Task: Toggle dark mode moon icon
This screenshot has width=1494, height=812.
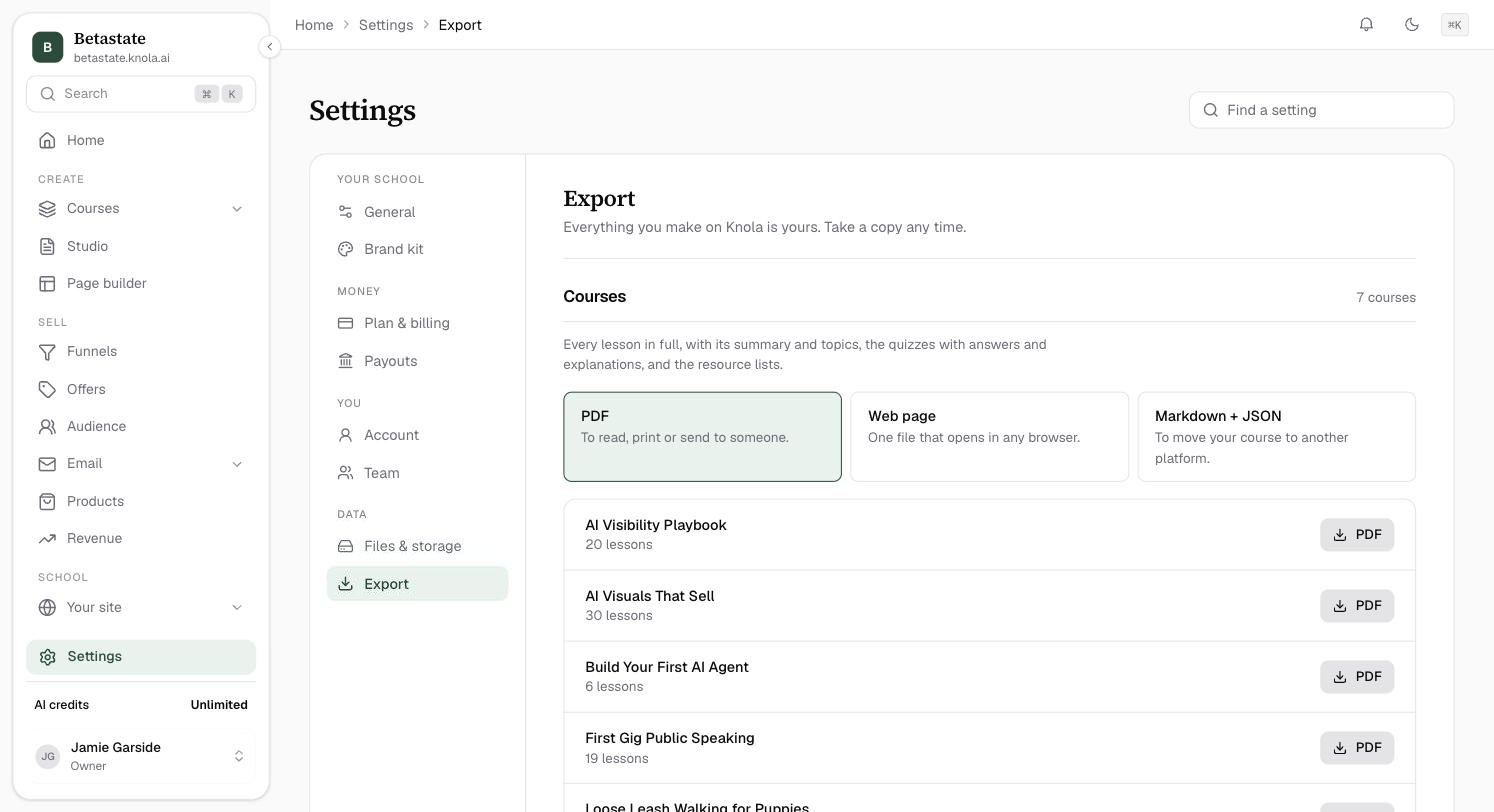Action: [x=1412, y=24]
